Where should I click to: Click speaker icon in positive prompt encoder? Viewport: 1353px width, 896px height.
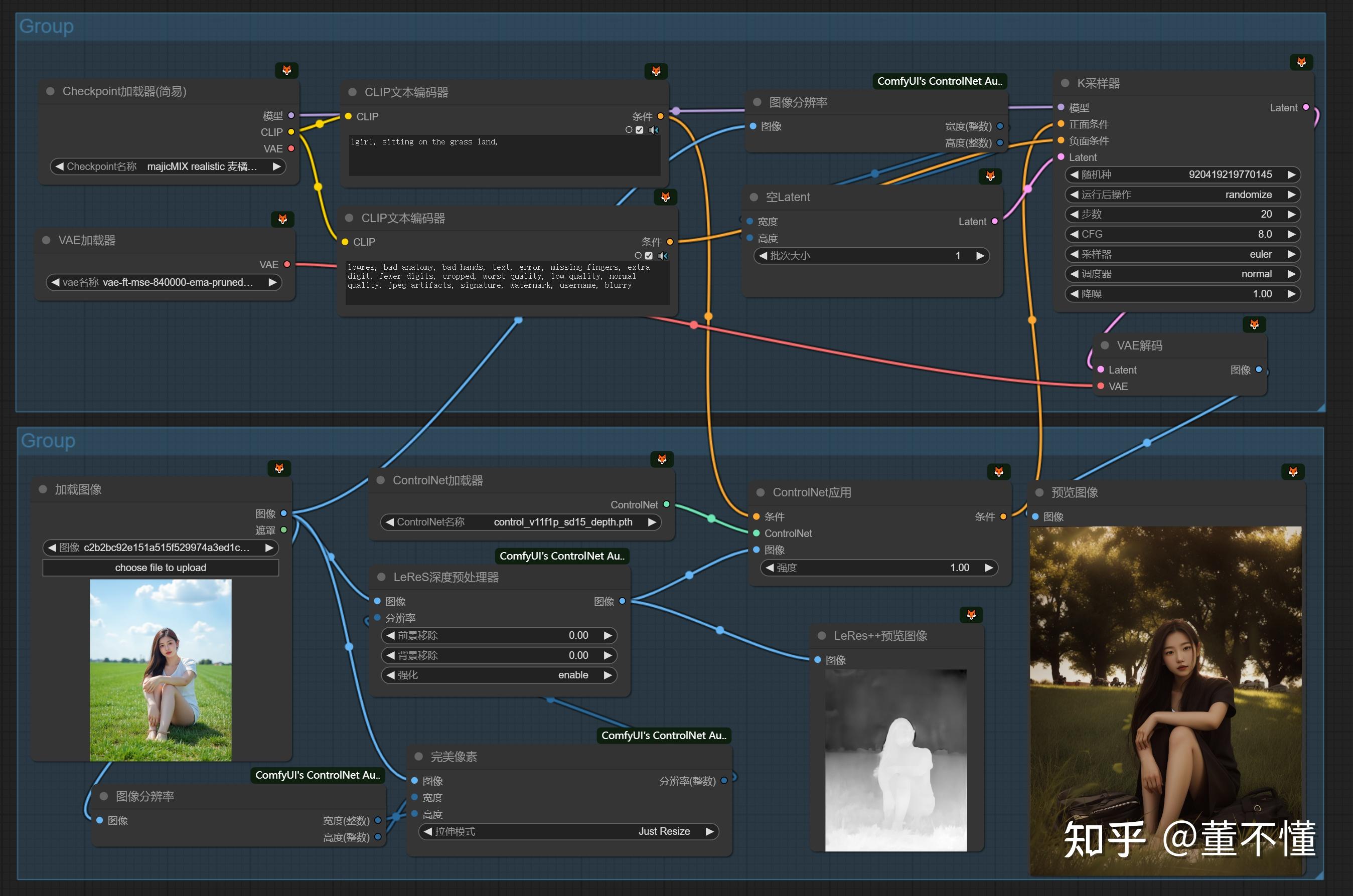pos(654,130)
